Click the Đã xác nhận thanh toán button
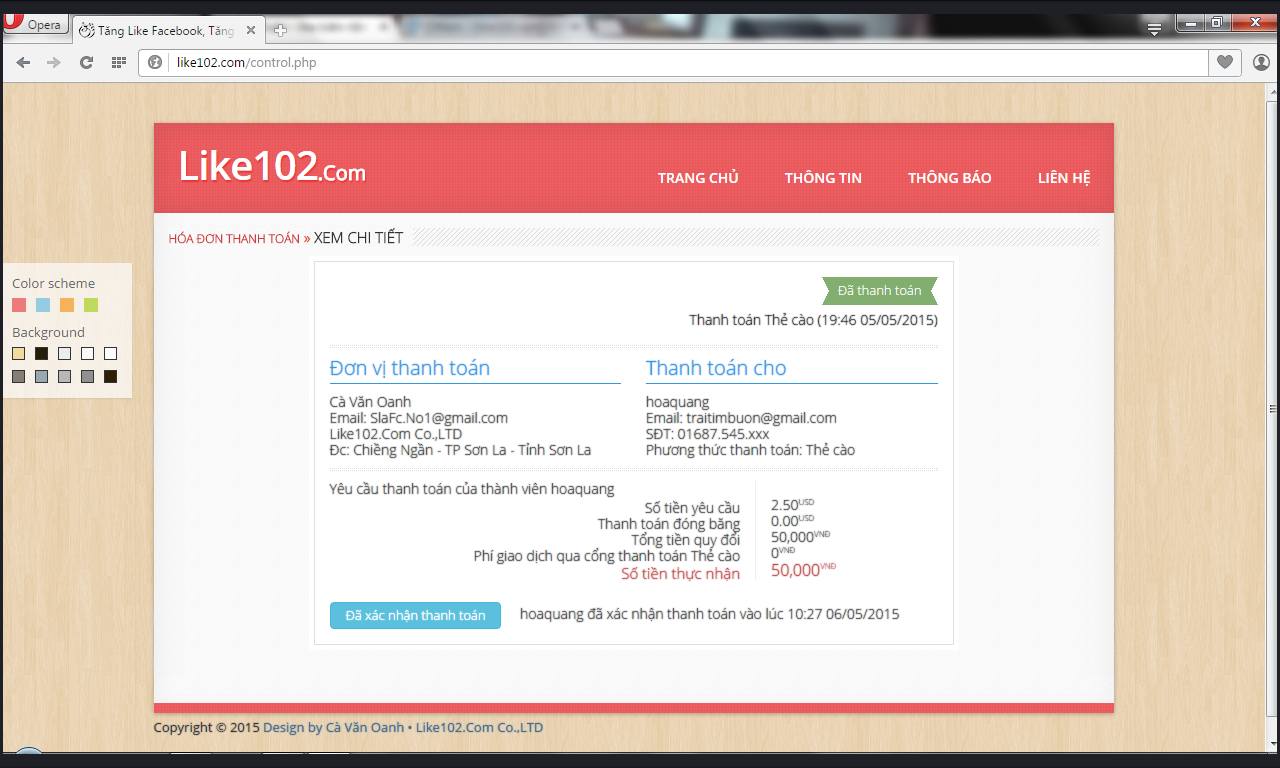The height and width of the screenshot is (768, 1280). coord(415,615)
